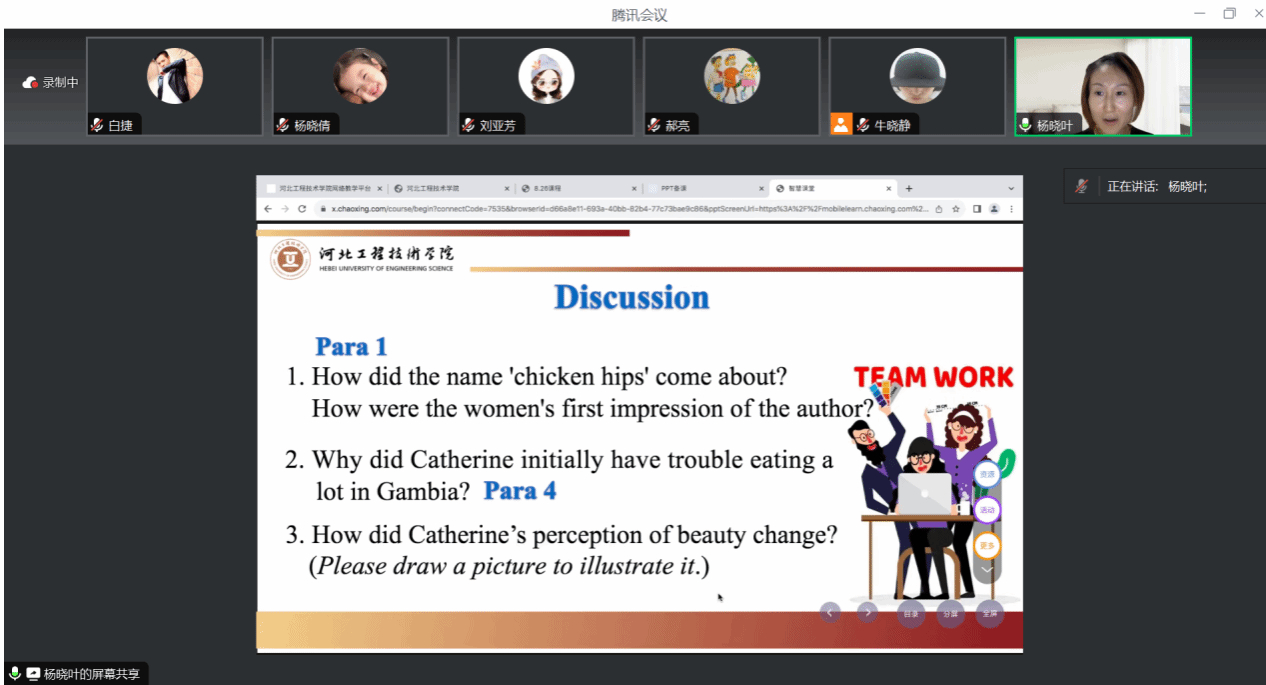Open the Chrome three-dot menu
This screenshot has height=685, width=1266.
1011,209
